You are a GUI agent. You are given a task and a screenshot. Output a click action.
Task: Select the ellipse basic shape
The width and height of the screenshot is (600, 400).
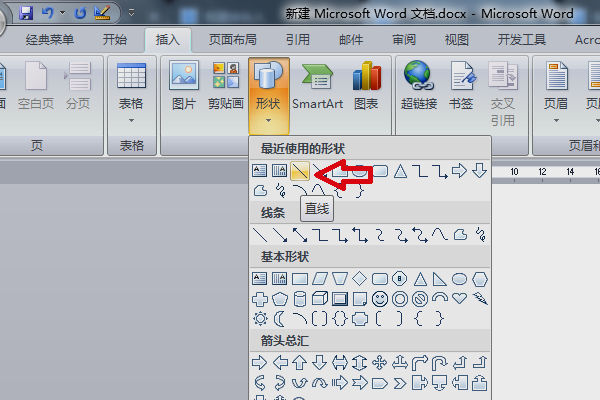[x=460, y=279]
